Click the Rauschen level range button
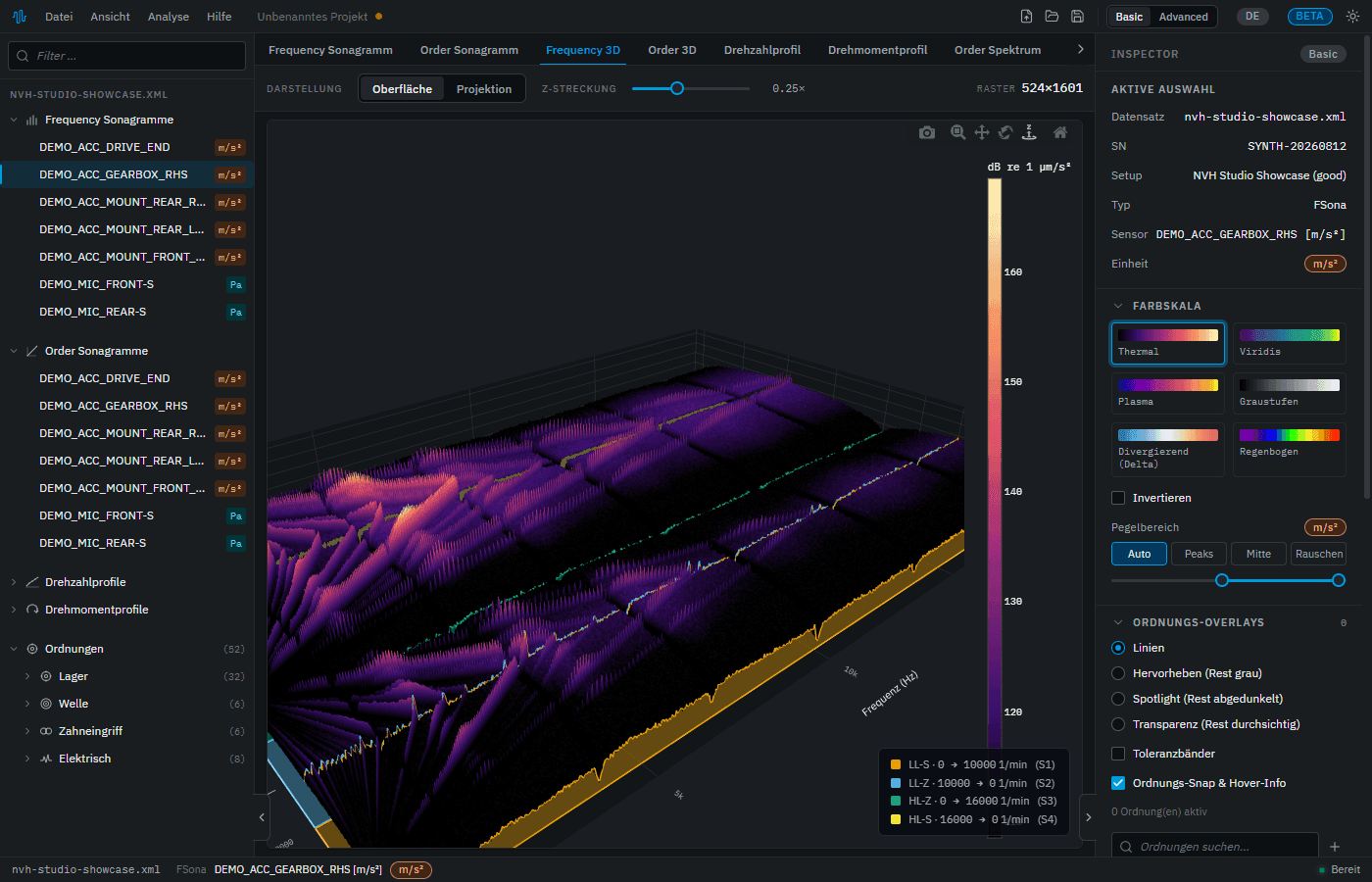Screen dimensions: 1372x882 (x=1318, y=554)
